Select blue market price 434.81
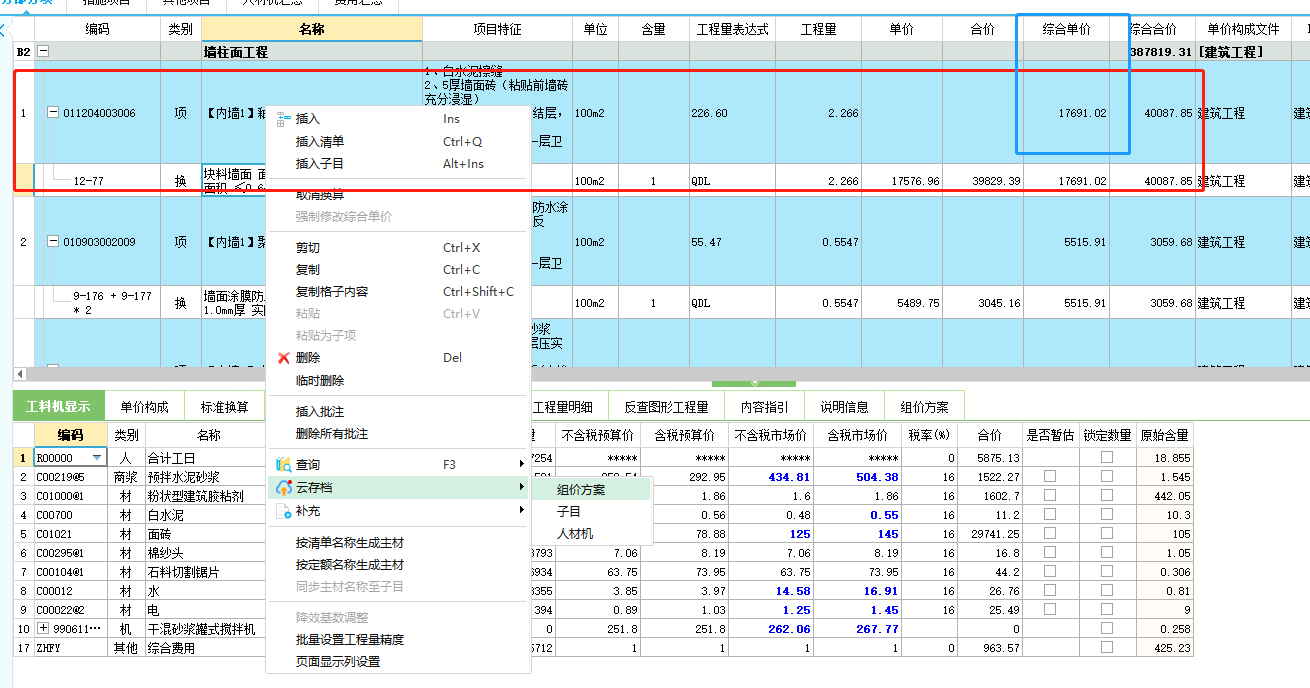The width and height of the screenshot is (1310, 688). pos(768,477)
